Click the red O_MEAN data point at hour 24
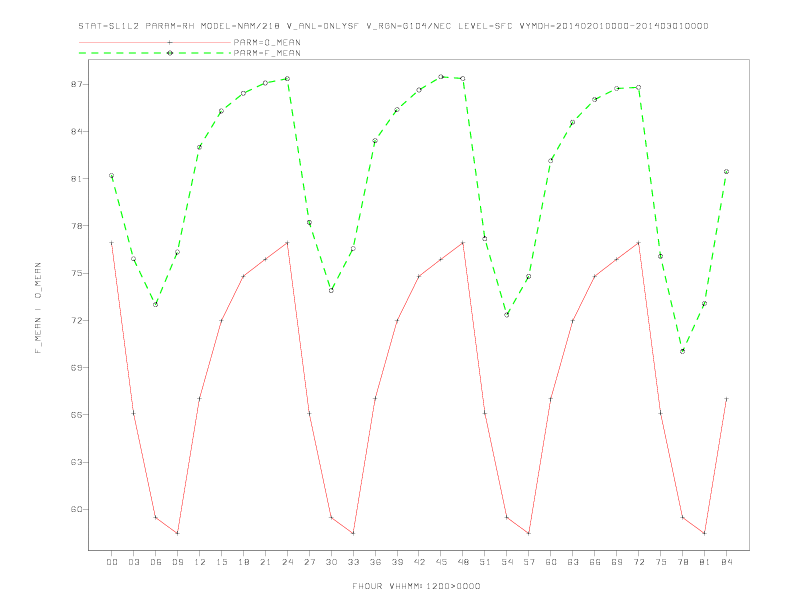The image size is (792, 612). (x=287, y=243)
